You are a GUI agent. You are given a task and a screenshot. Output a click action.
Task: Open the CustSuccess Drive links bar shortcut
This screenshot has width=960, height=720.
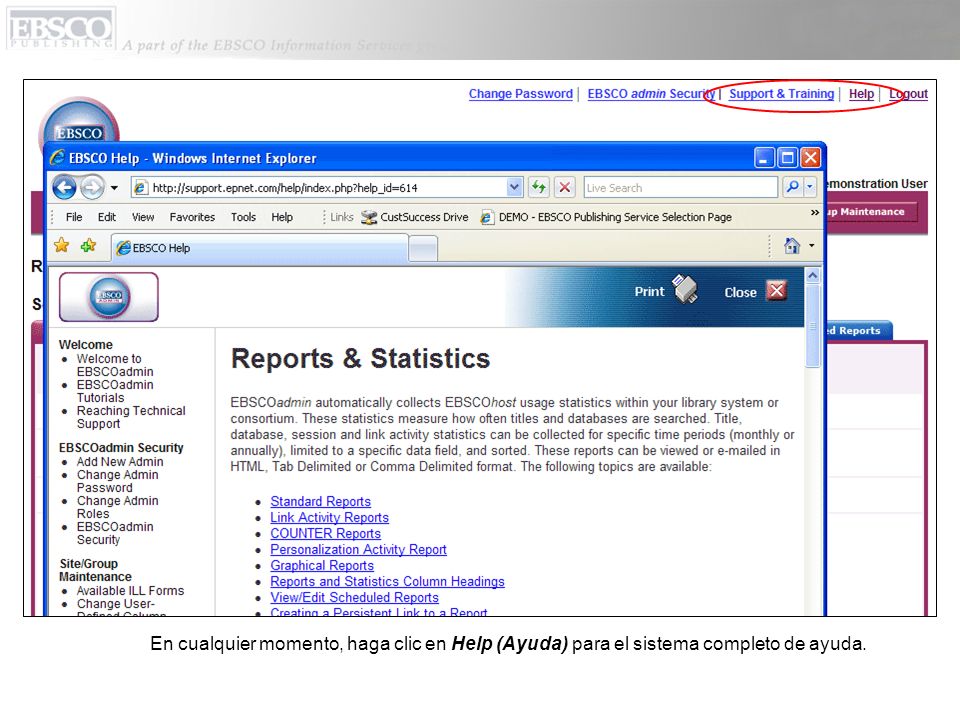(414, 217)
